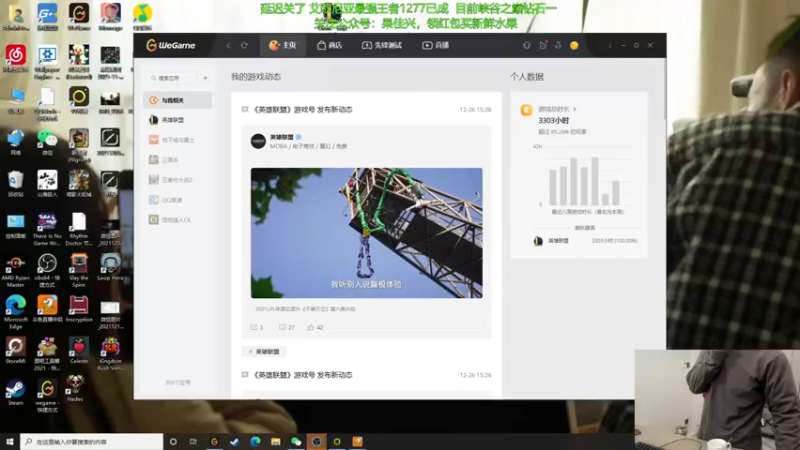
Task: Open the Inscryption desktop shortcut
Action: [79, 309]
